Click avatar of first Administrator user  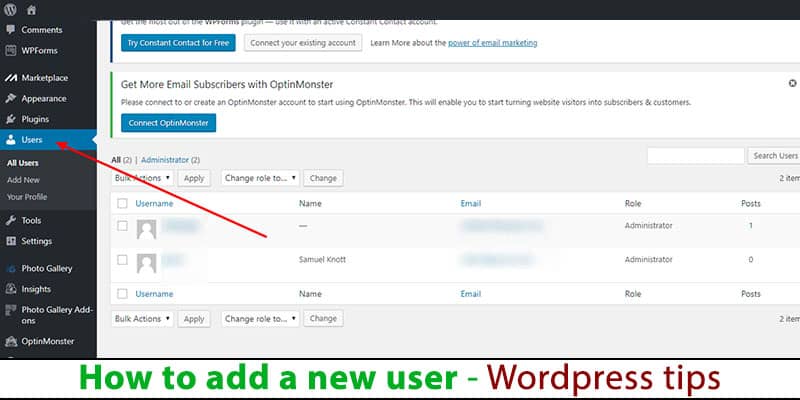coord(146,229)
